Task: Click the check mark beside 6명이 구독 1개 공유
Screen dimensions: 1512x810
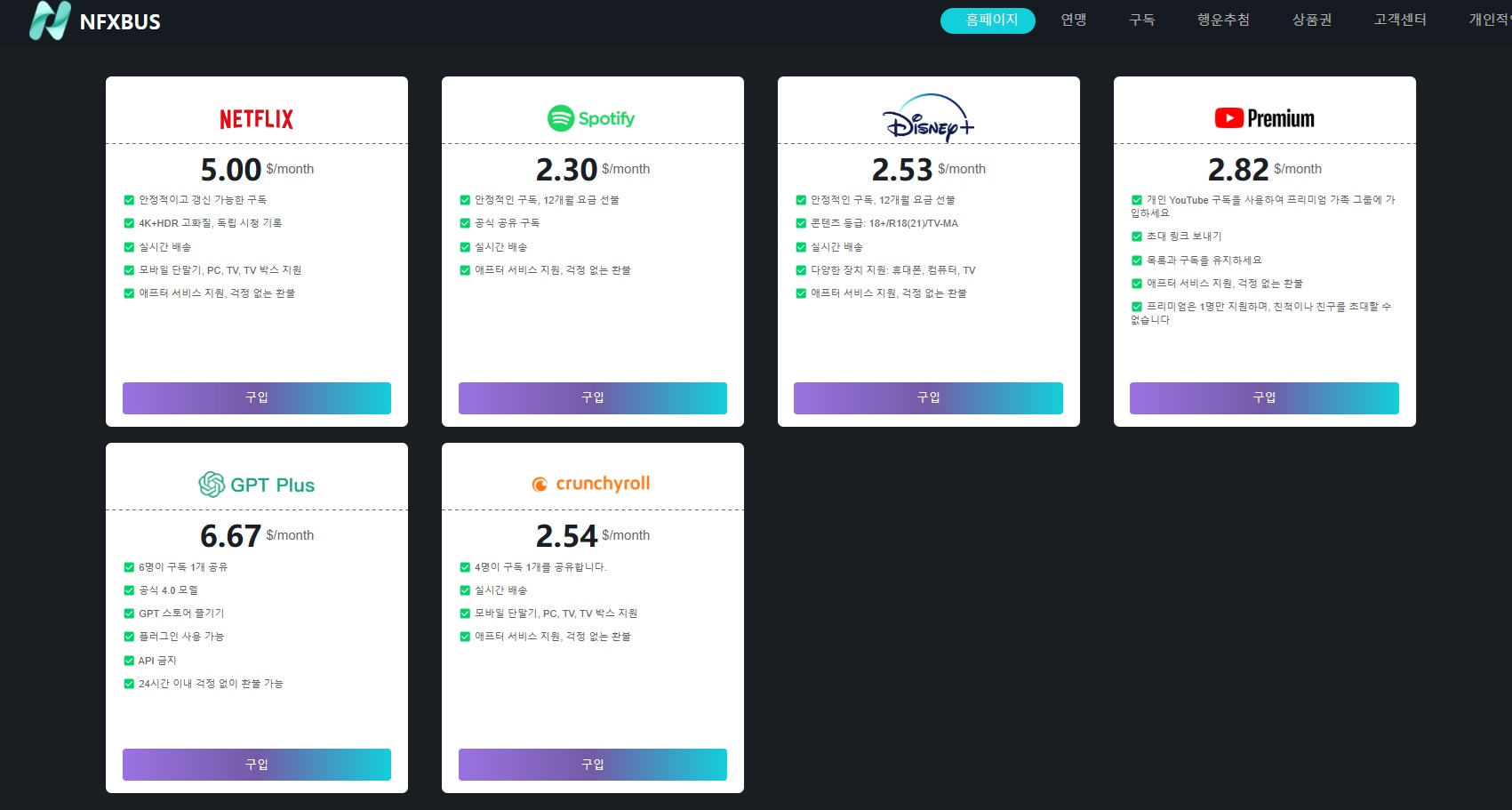Action: [129, 567]
